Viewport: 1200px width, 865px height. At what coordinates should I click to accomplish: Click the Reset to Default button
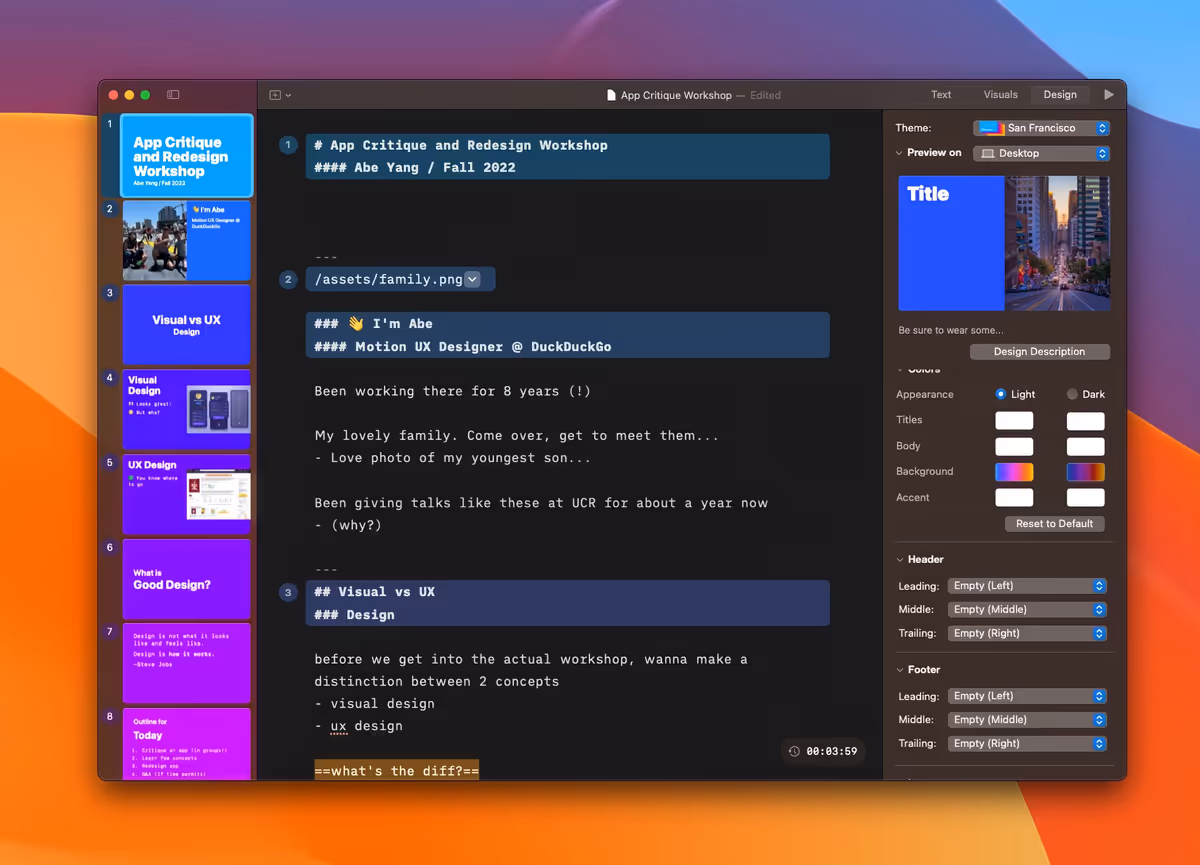1054,523
